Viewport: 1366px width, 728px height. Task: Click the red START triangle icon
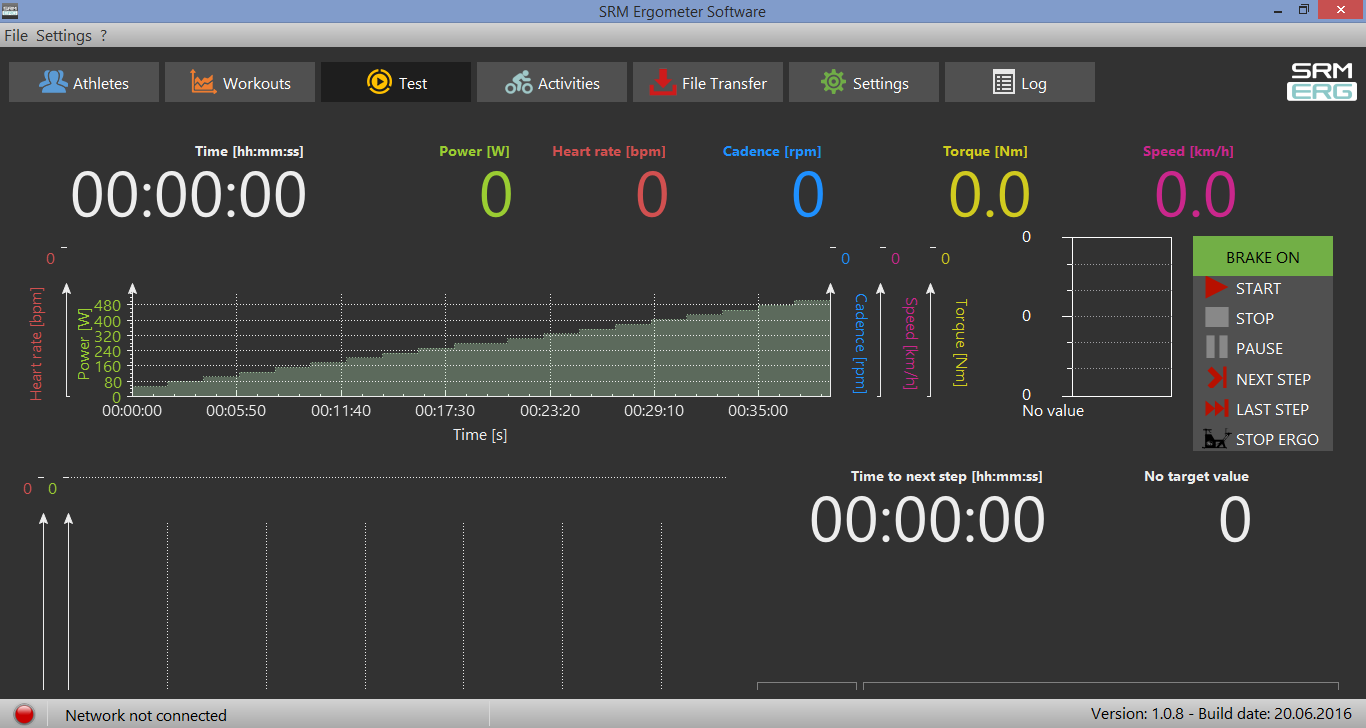pyautogui.click(x=1216, y=288)
